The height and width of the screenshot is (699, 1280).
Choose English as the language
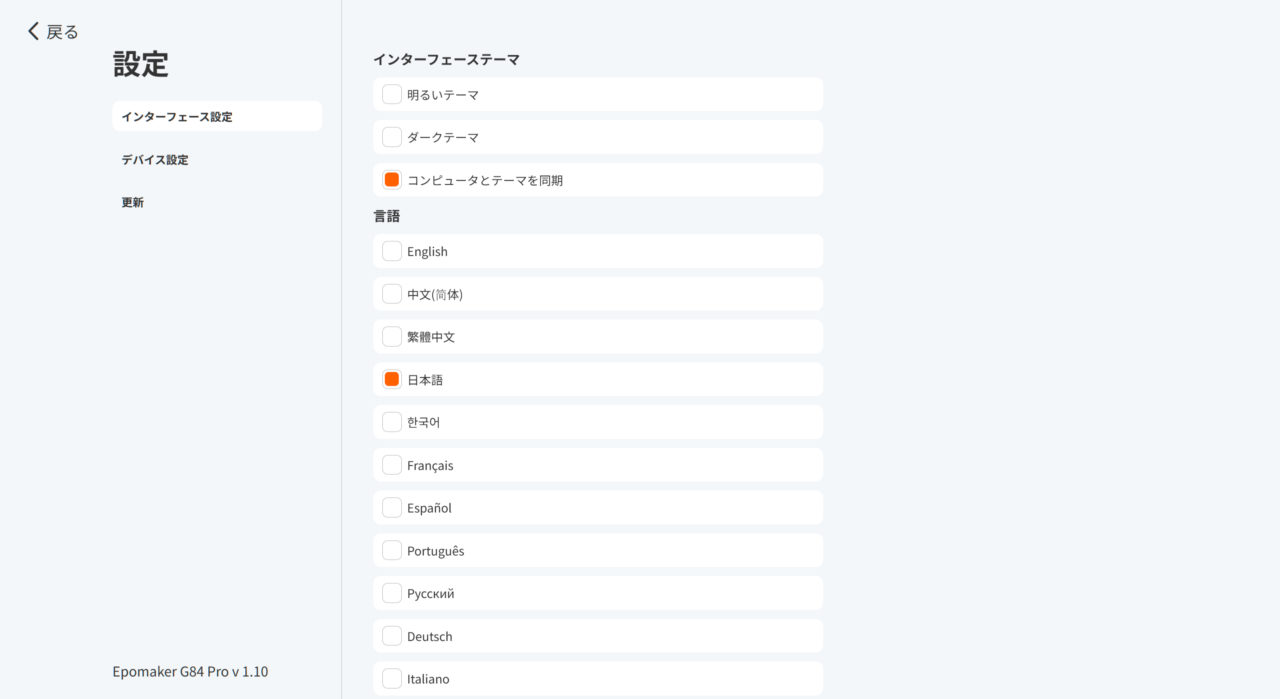392,251
